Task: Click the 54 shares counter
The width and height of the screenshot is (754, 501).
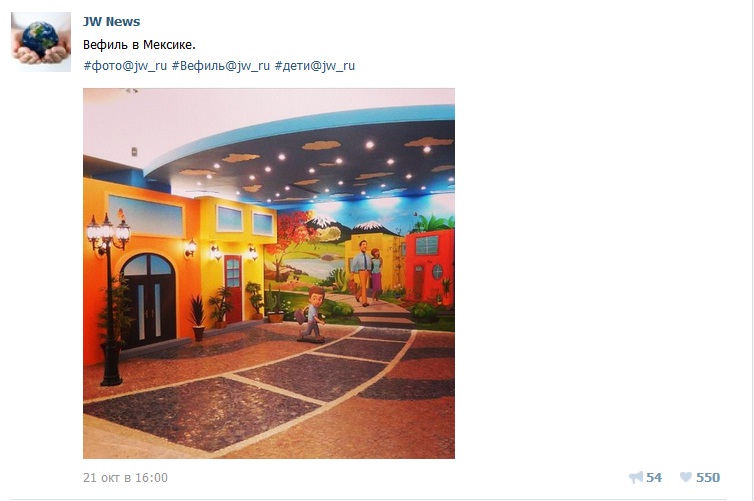Action: [654, 477]
